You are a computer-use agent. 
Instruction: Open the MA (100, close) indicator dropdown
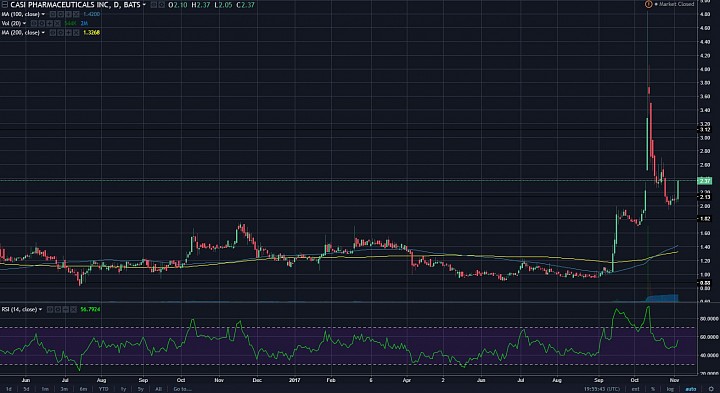tap(43, 14)
